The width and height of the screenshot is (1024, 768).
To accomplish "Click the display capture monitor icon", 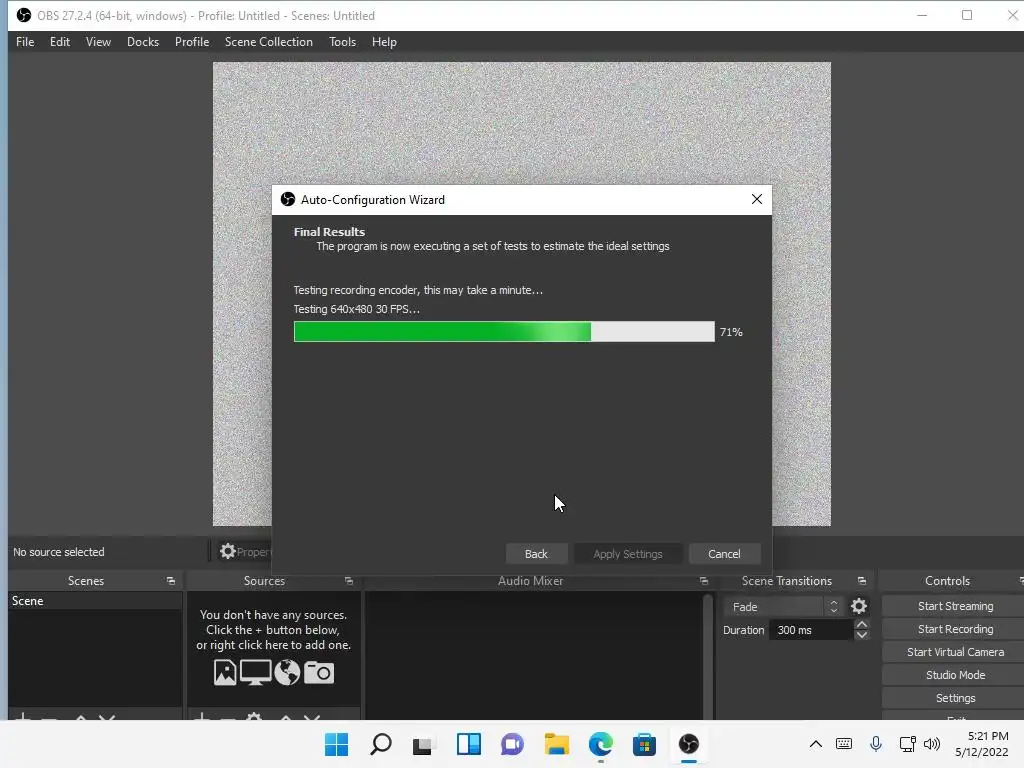I will (x=255, y=673).
